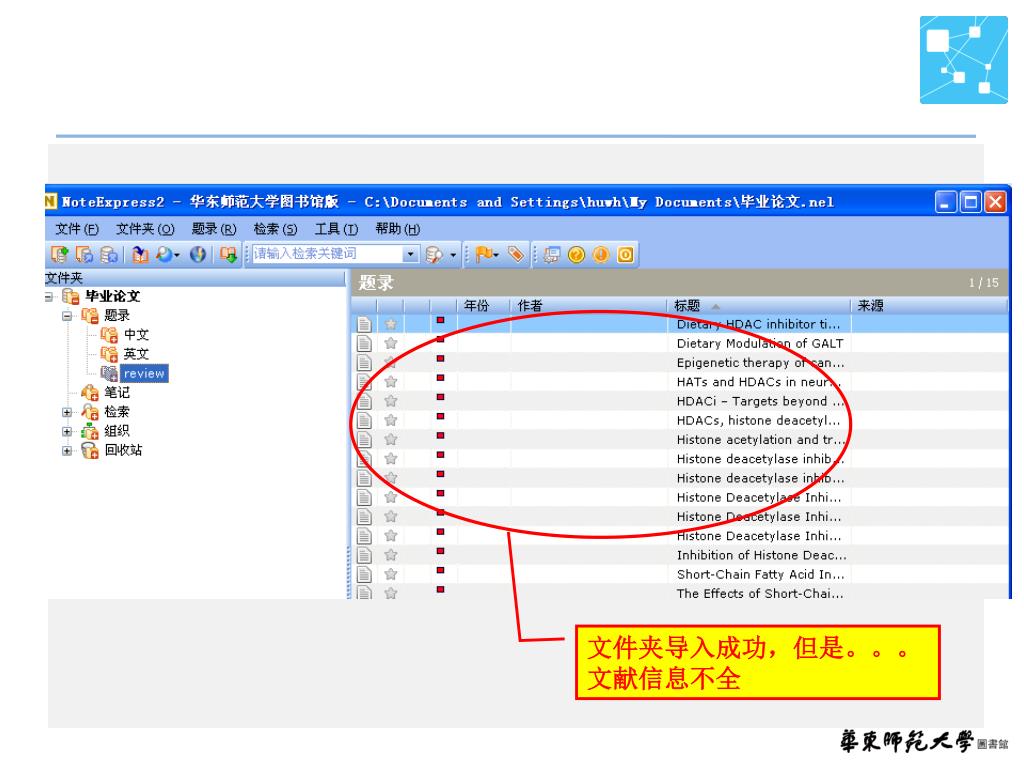Click red priority mark on Dietary HDAC row

tap(440, 320)
